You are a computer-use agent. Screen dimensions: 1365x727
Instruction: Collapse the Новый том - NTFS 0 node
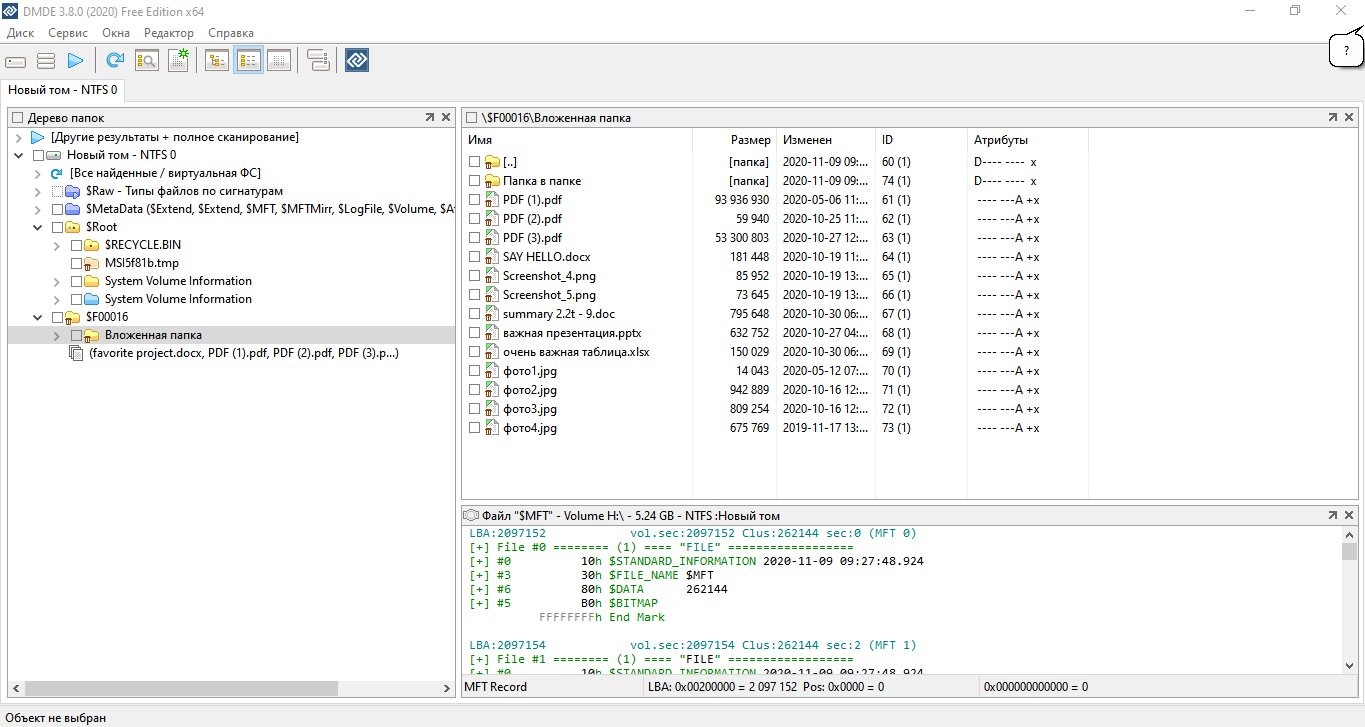click(x=19, y=155)
